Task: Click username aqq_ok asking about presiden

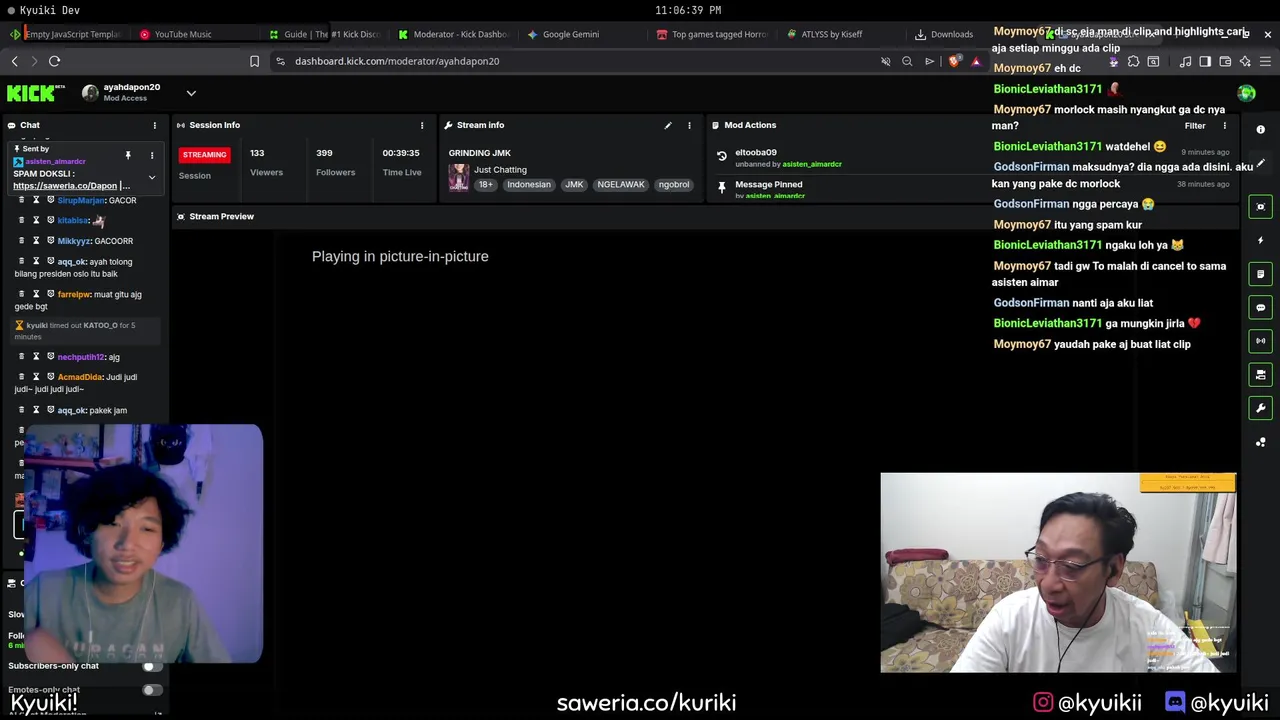Action: 71,262
